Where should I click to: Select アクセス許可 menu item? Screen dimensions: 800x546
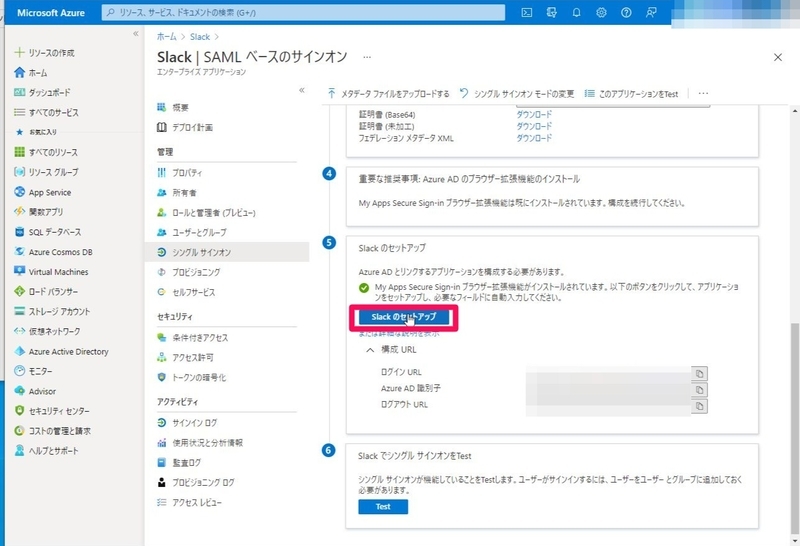pos(185,357)
